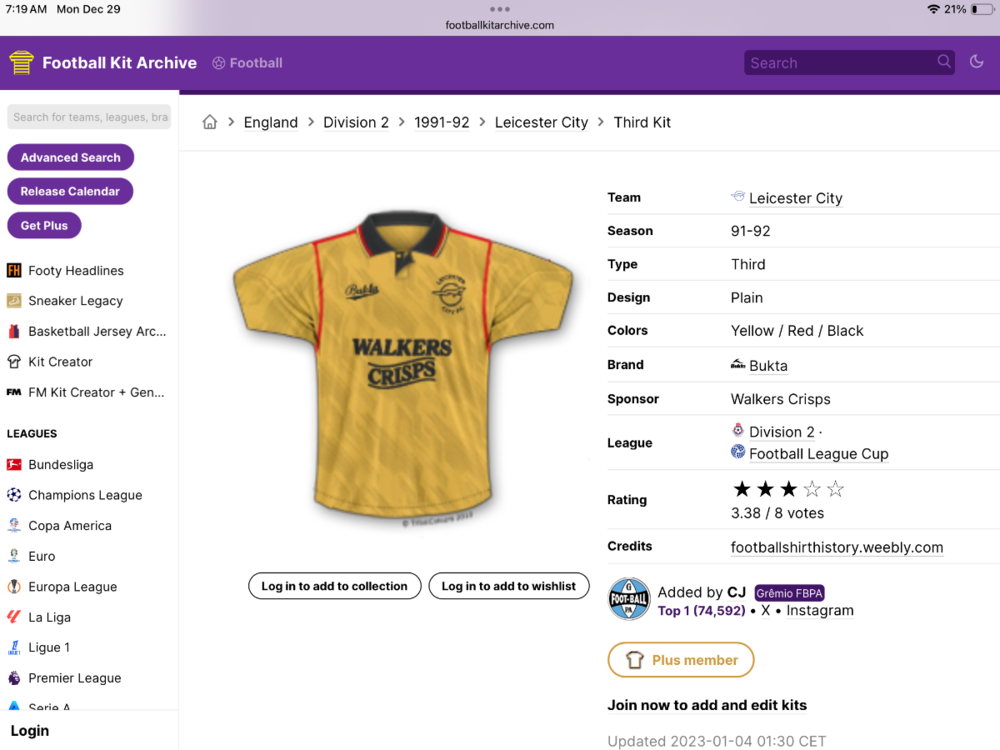Click the Bukta brand logo icon

(x=738, y=364)
